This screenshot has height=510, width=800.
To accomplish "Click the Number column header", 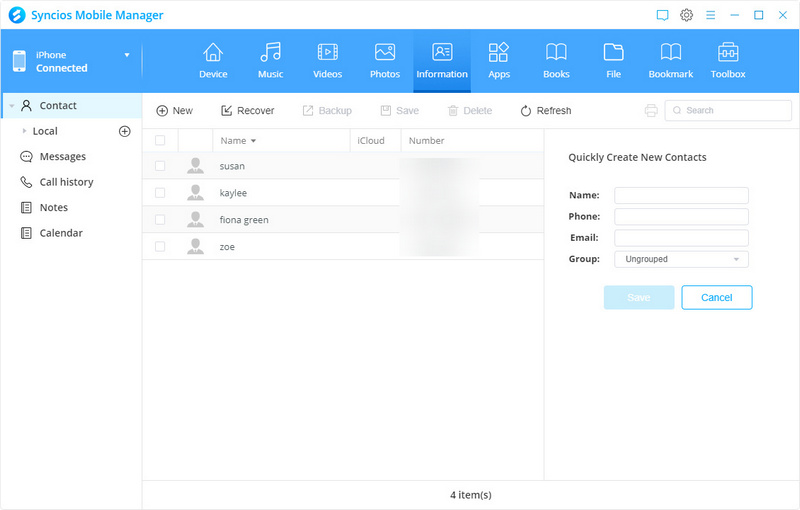I will tap(427, 141).
